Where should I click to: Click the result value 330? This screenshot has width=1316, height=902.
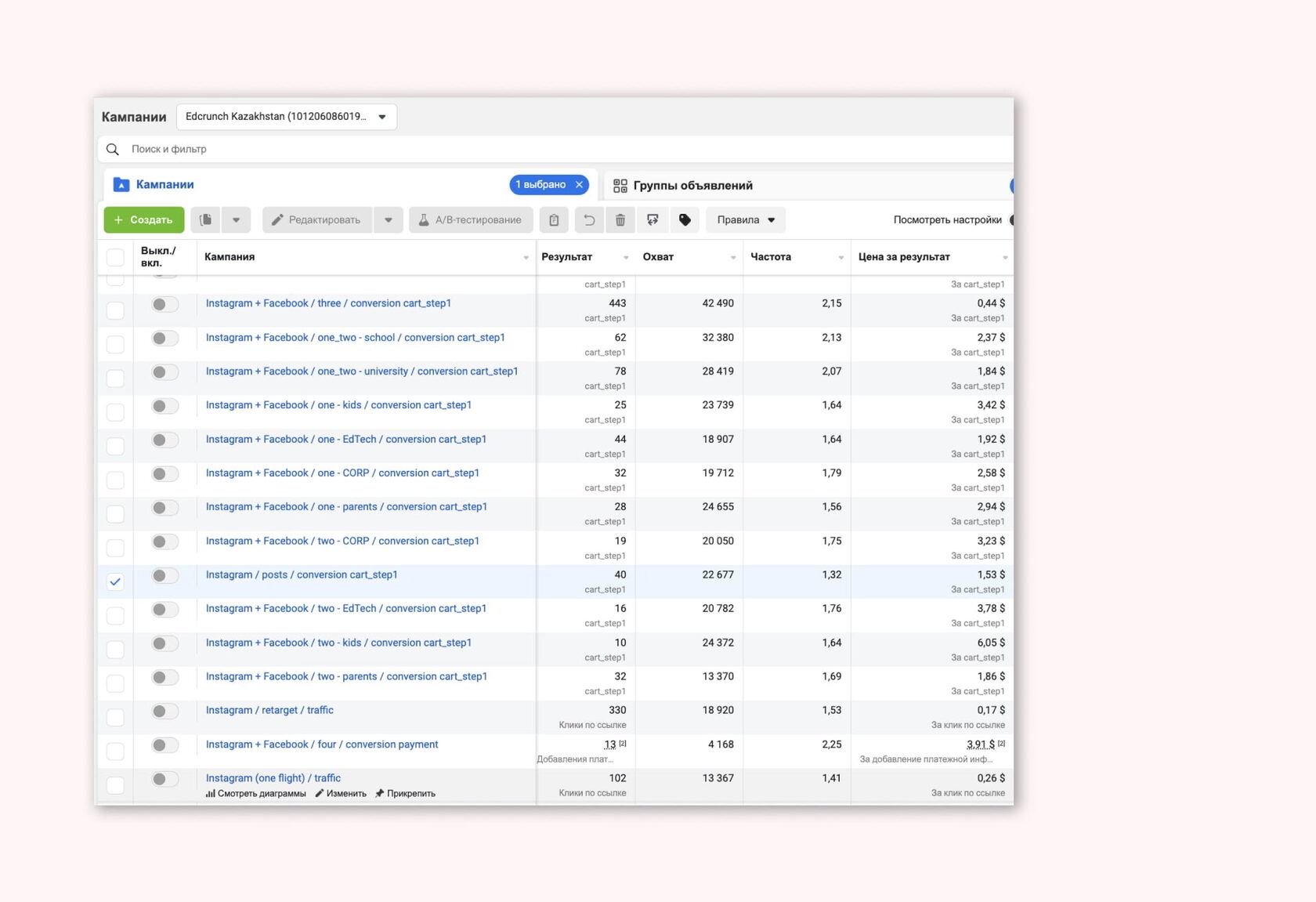click(617, 711)
